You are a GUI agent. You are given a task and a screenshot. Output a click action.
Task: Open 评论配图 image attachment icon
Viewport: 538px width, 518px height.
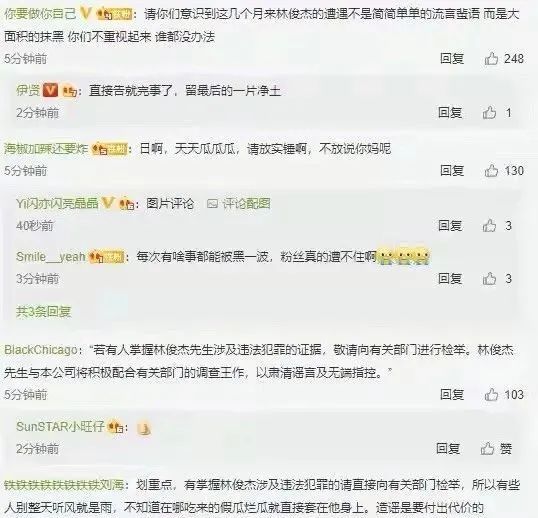[x=212, y=204]
